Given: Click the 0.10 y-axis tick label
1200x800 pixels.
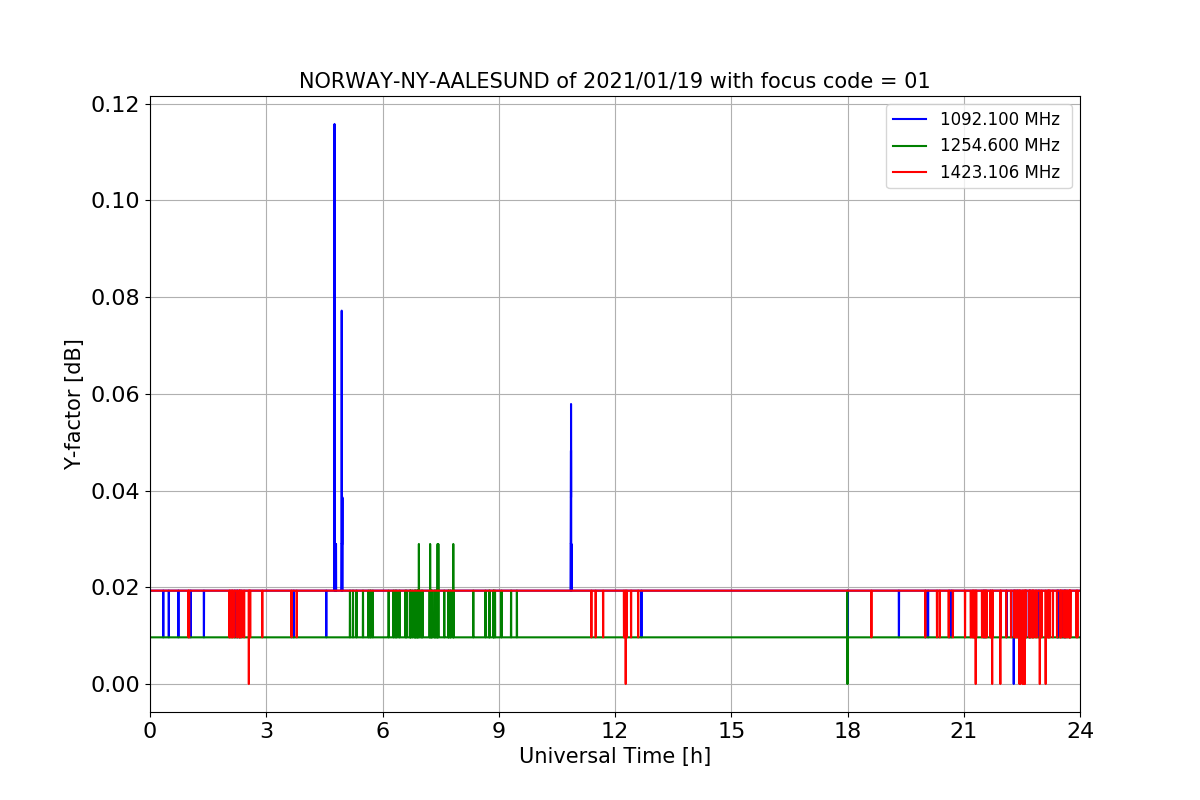Looking at the screenshot, I should 114,201.
